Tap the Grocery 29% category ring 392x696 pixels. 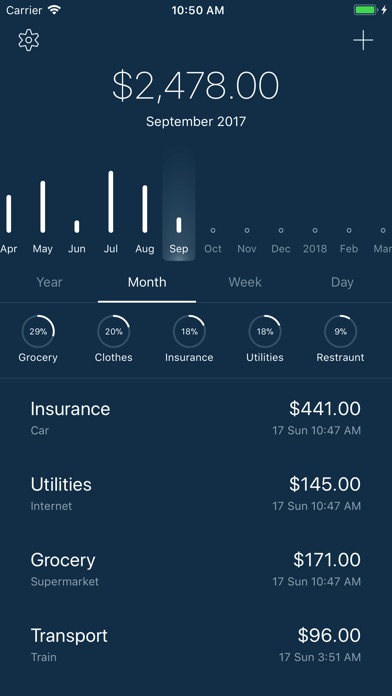[38, 331]
